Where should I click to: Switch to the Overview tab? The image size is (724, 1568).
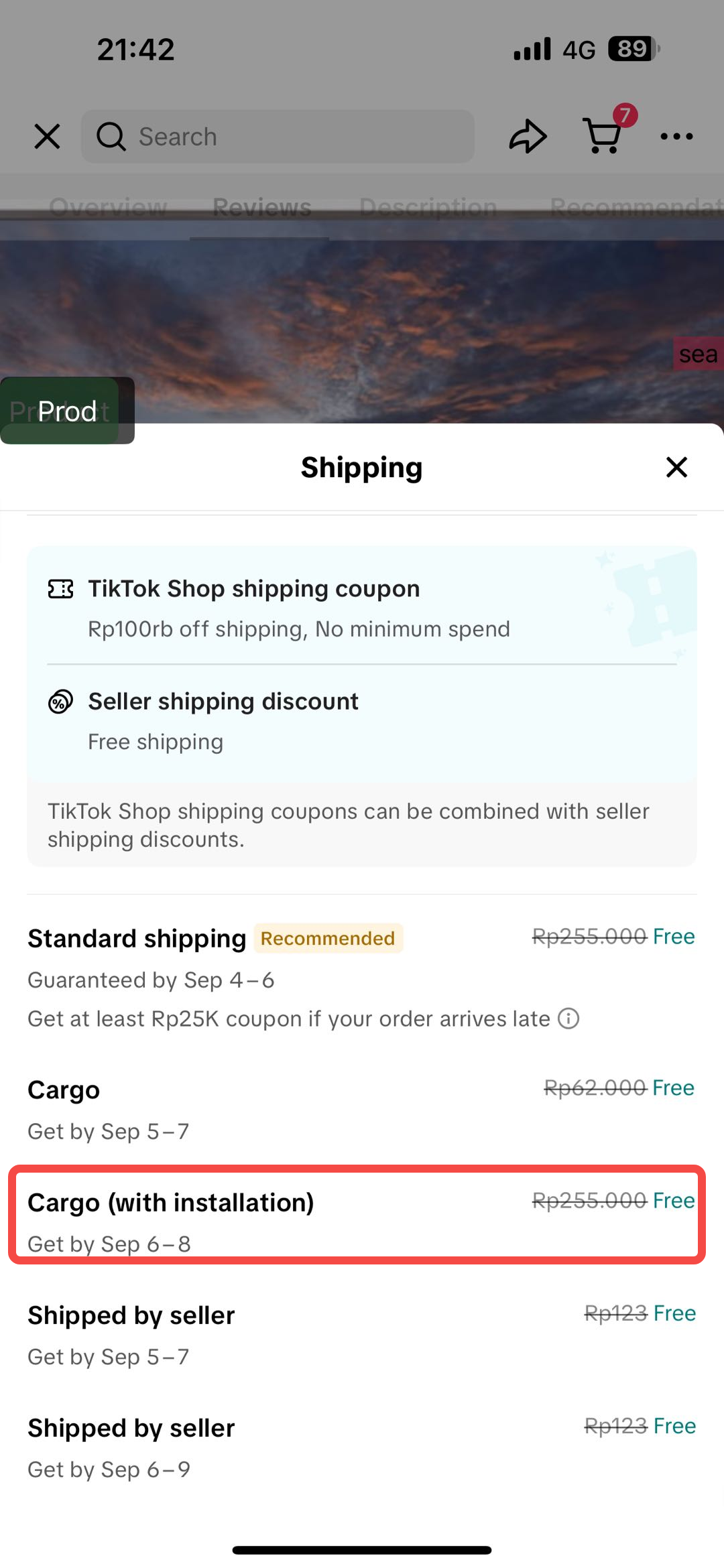click(108, 208)
